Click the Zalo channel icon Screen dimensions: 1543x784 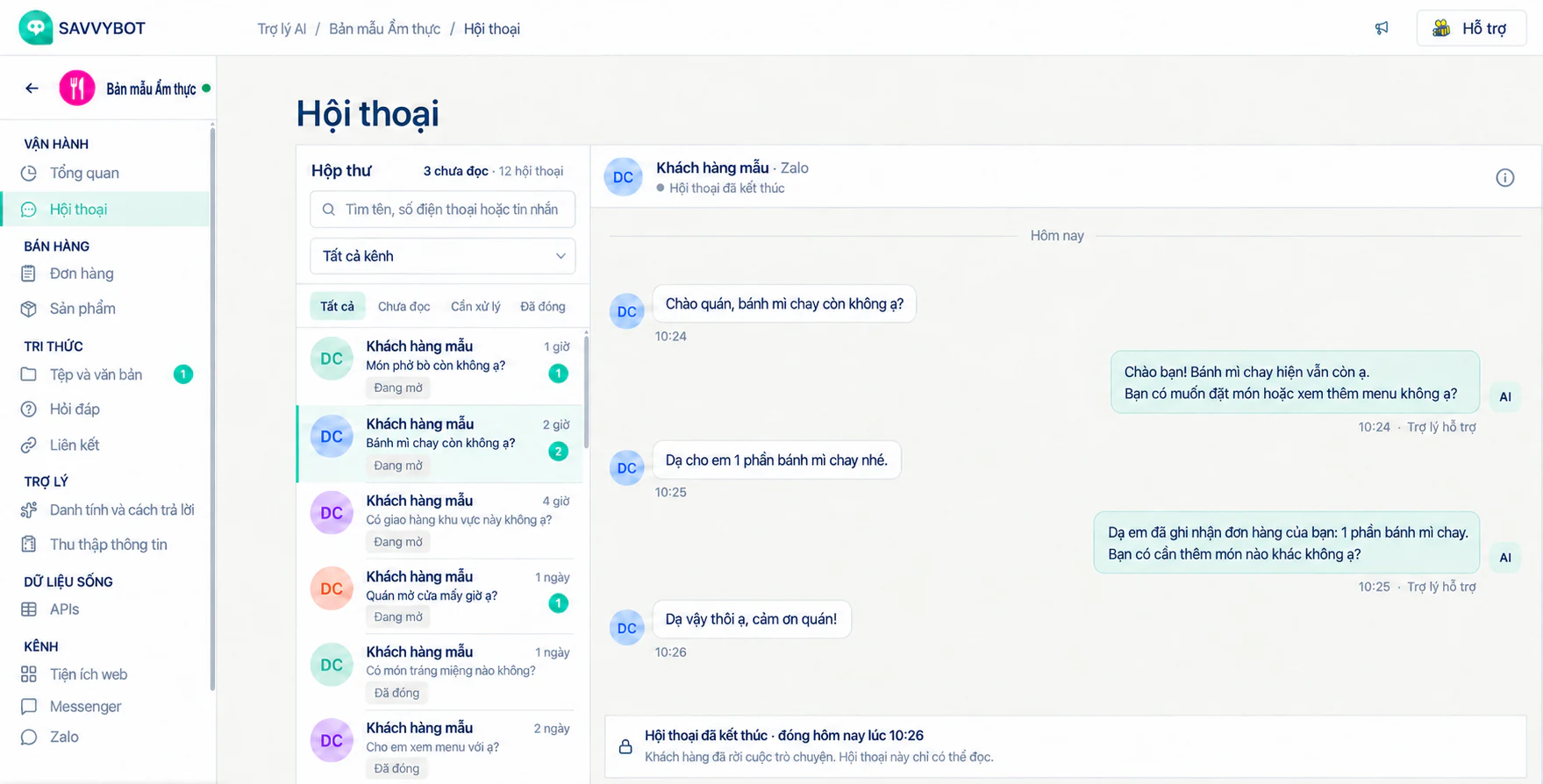(x=29, y=738)
